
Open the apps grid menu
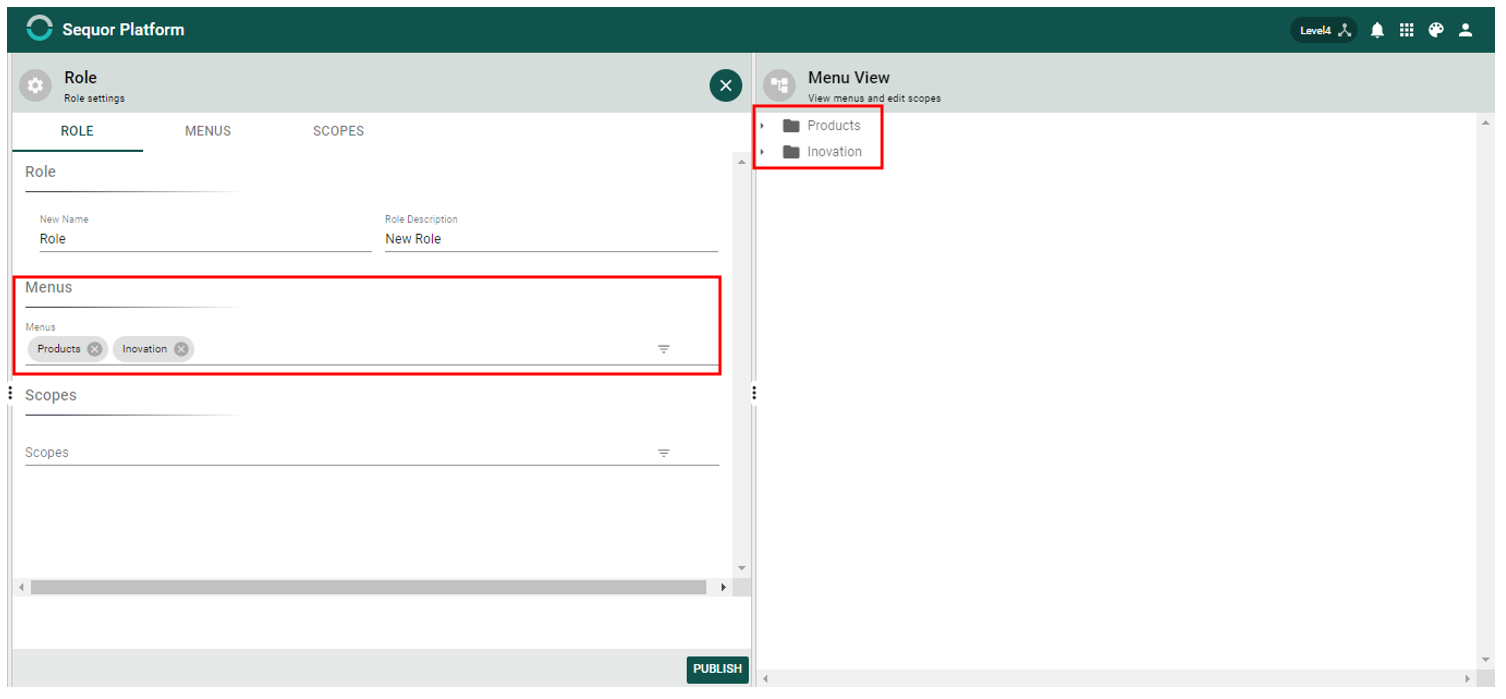pos(1407,30)
